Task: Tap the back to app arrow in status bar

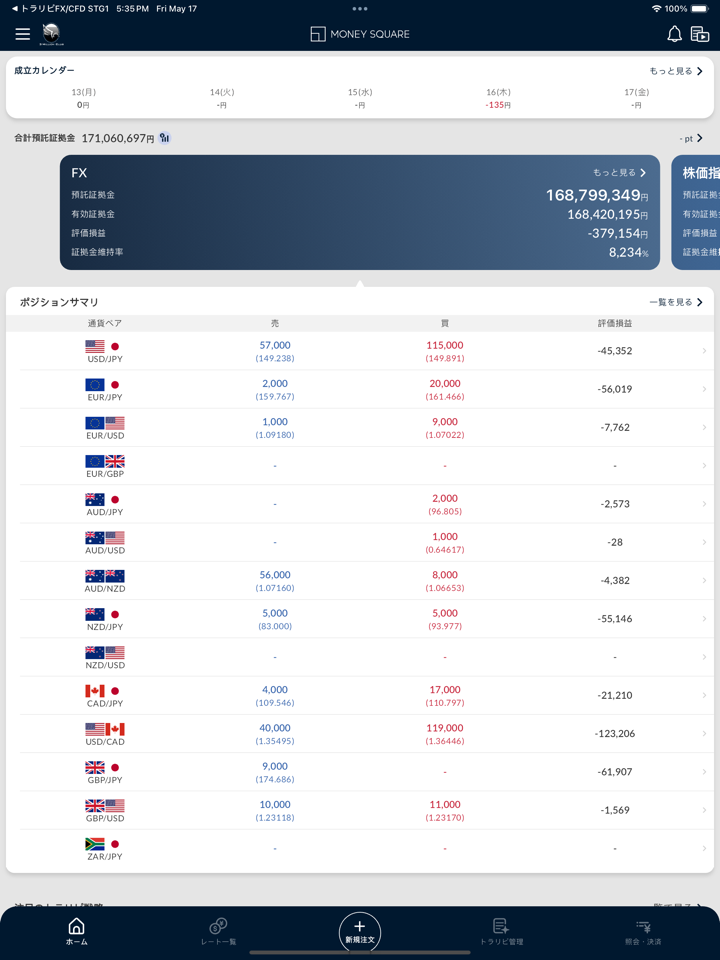Action: click(x=14, y=8)
